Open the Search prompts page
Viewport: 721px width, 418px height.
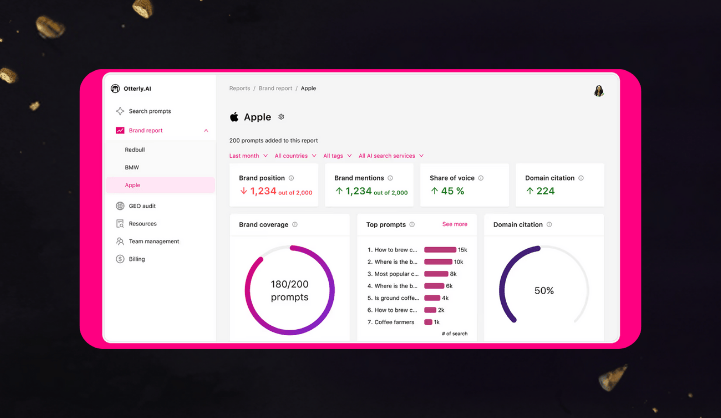pos(149,111)
